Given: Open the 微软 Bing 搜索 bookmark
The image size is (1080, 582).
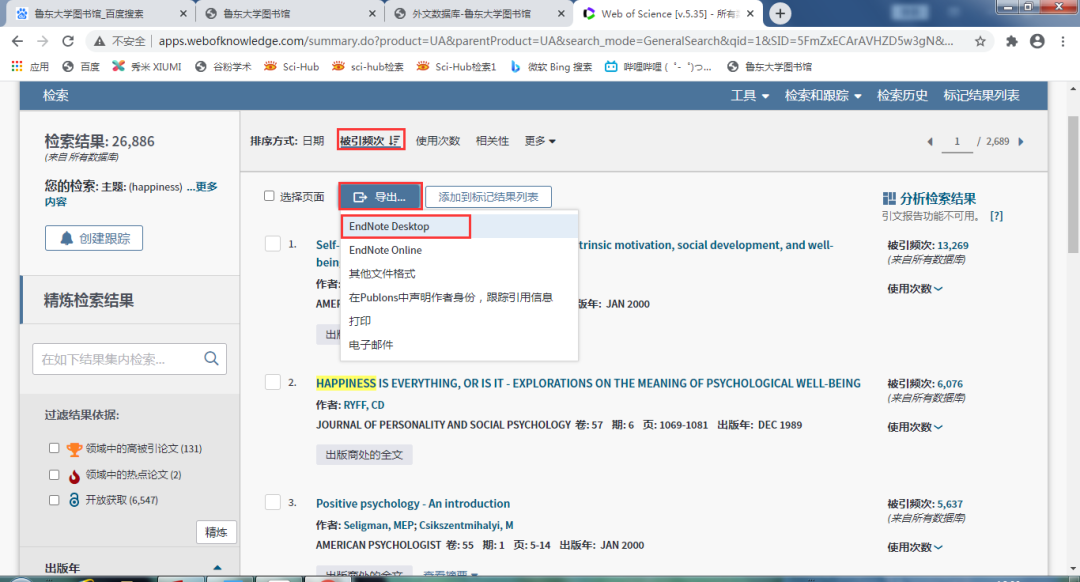Looking at the screenshot, I should coord(550,67).
